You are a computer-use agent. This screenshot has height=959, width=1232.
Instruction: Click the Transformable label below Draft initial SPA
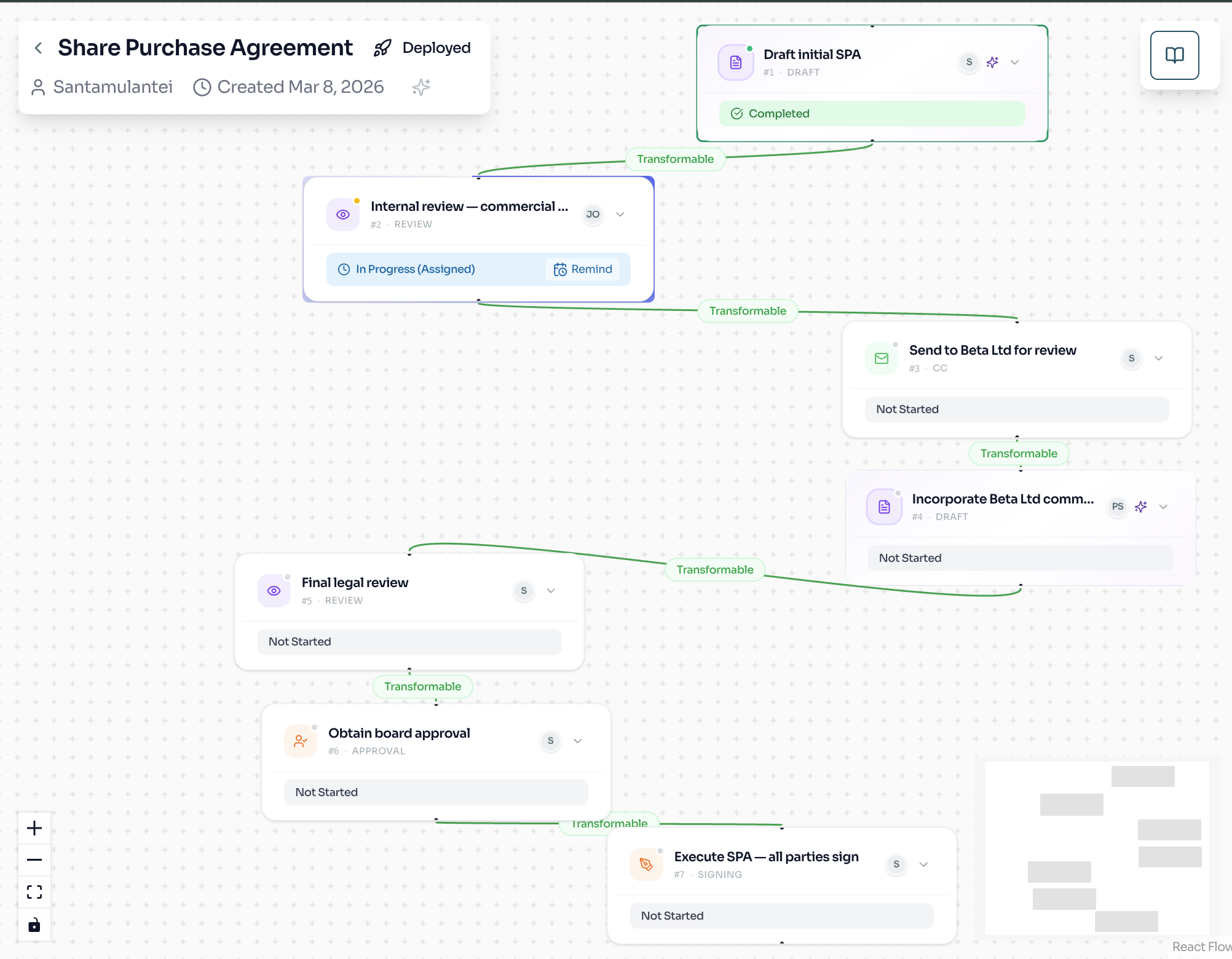pos(675,159)
